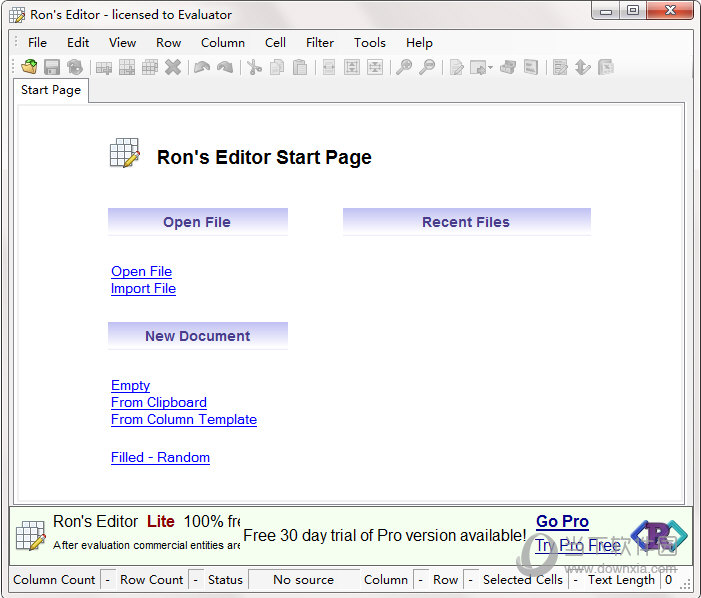The image size is (701, 598).
Task: Click the Open file folder icon
Action: 29,67
